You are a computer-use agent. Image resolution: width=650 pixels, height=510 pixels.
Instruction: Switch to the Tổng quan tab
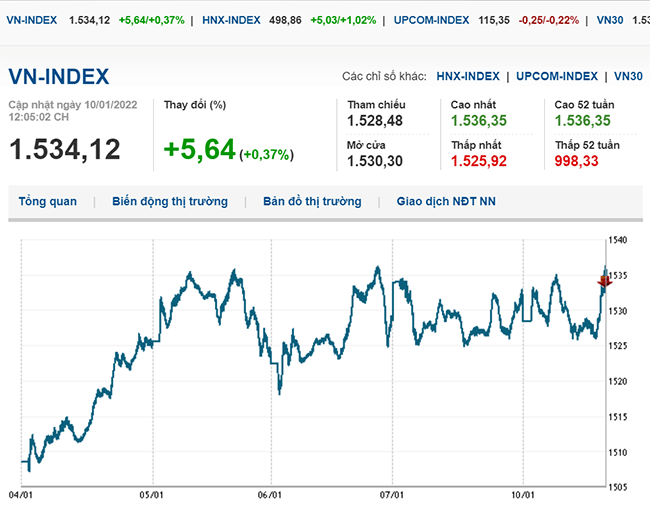(48, 201)
